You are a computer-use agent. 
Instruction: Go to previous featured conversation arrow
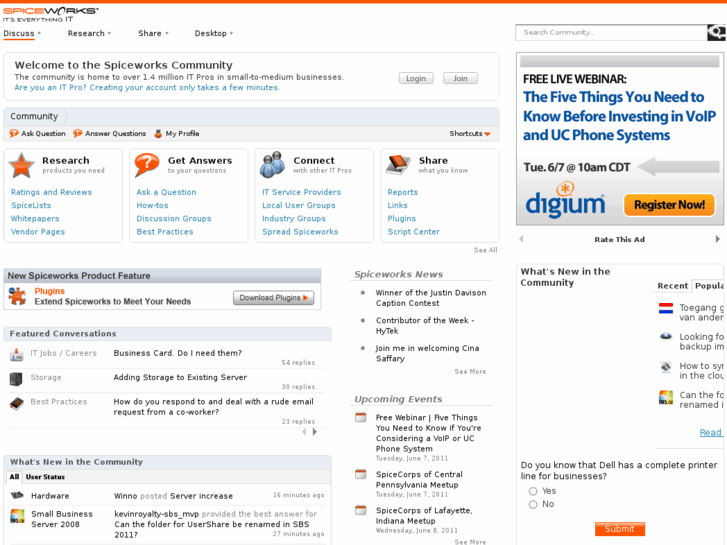pos(304,432)
